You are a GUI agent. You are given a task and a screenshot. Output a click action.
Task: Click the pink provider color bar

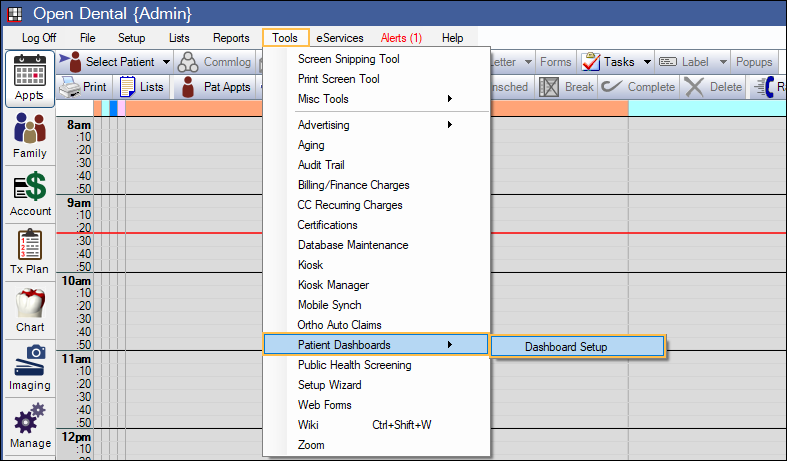(x=121, y=108)
